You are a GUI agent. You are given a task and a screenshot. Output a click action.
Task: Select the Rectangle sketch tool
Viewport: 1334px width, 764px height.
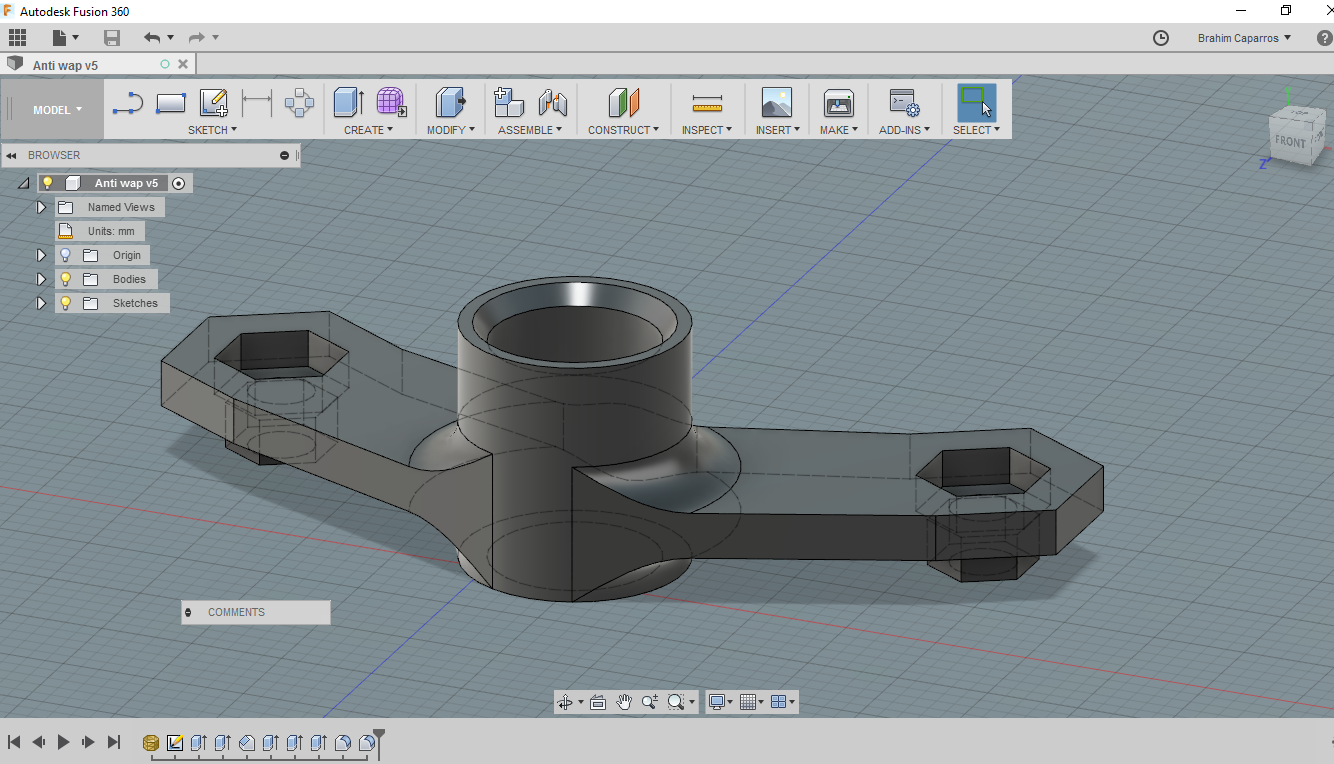pos(171,103)
